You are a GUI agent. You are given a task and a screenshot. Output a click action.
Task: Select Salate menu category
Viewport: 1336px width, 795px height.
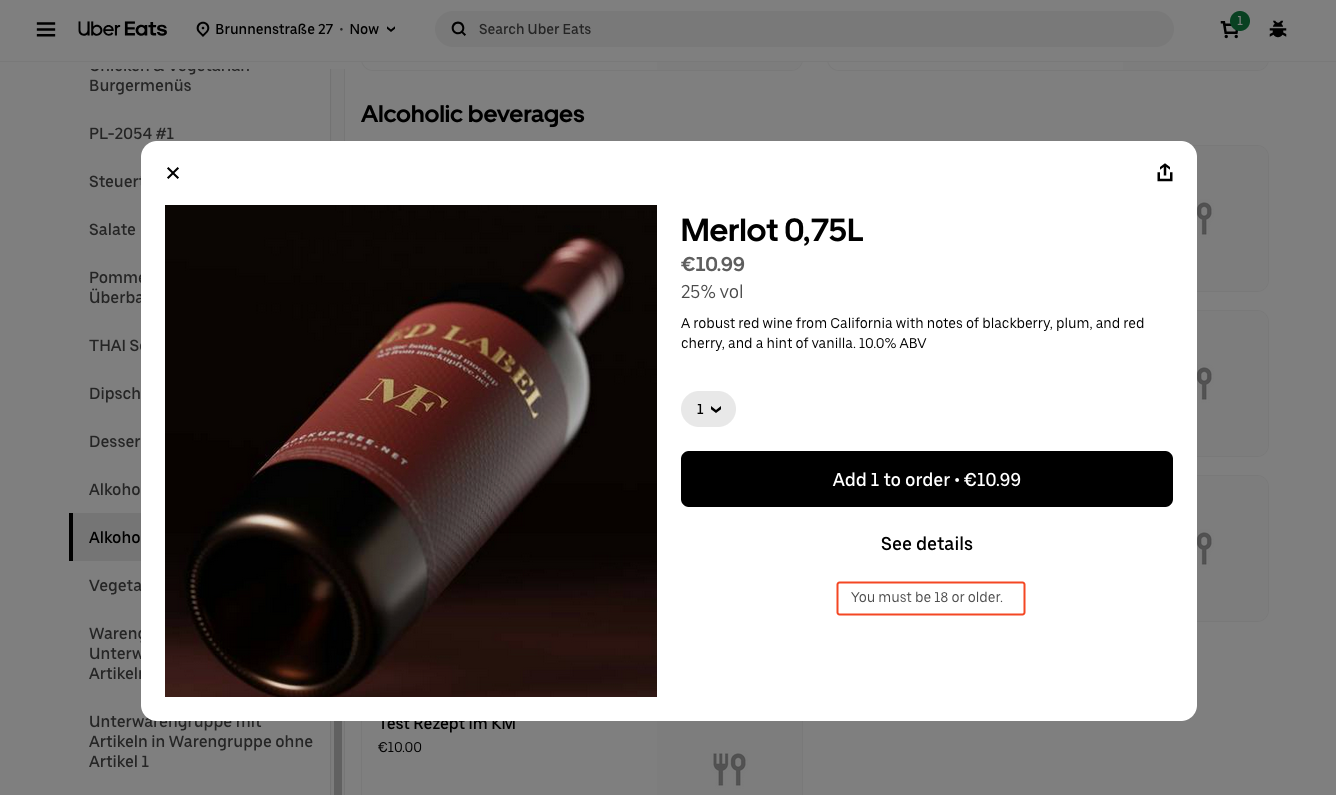pyautogui.click(x=112, y=229)
